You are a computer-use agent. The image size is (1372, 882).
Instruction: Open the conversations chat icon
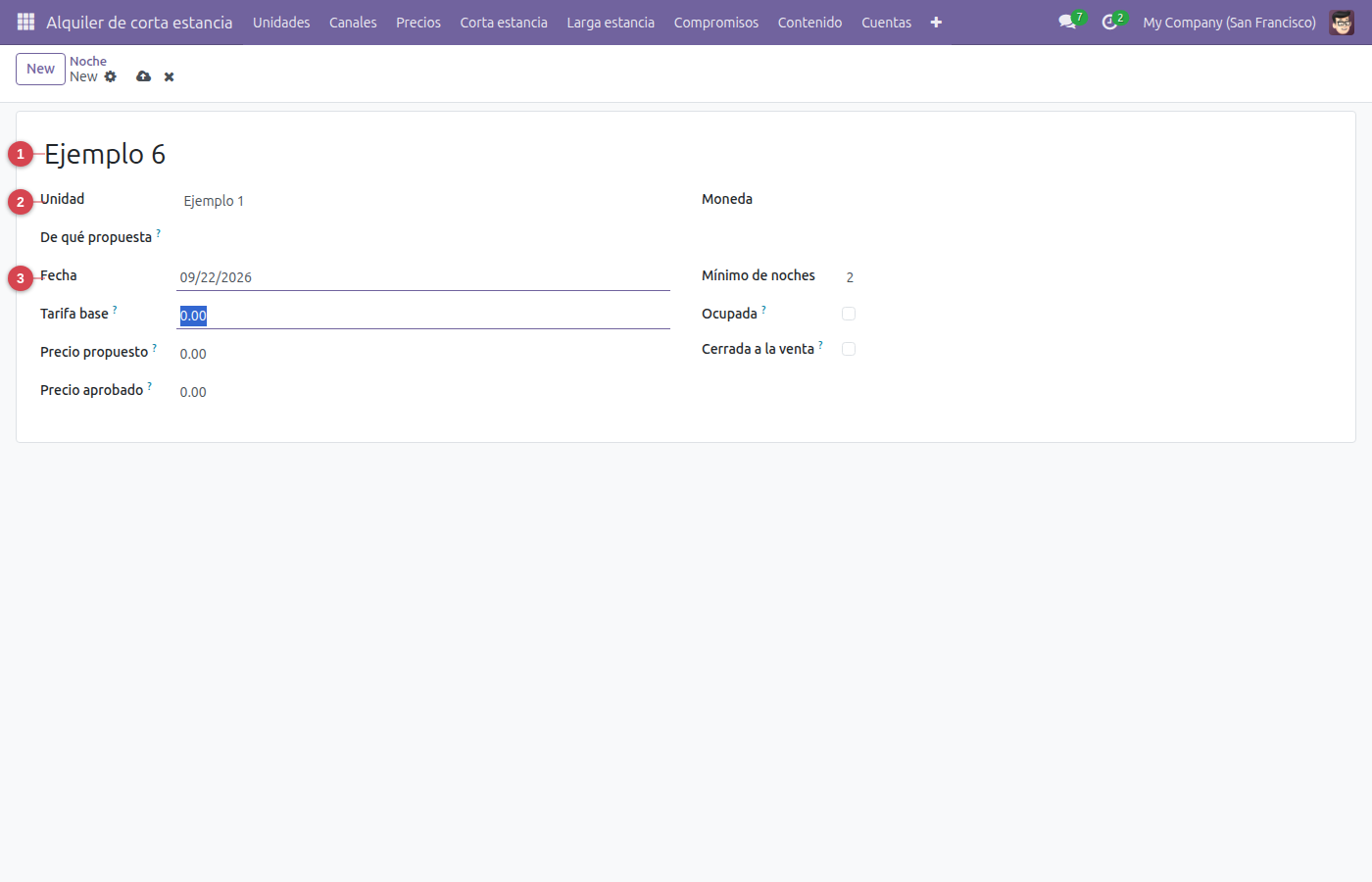[x=1067, y=22]
